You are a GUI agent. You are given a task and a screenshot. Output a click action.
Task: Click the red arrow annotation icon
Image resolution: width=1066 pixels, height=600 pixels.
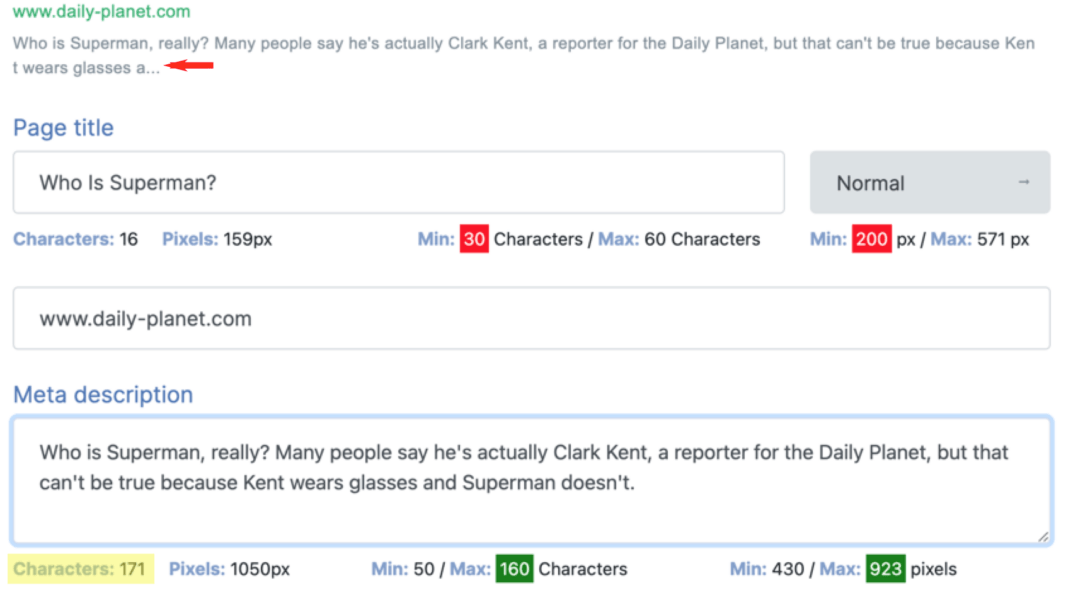[x=189, y=65]
